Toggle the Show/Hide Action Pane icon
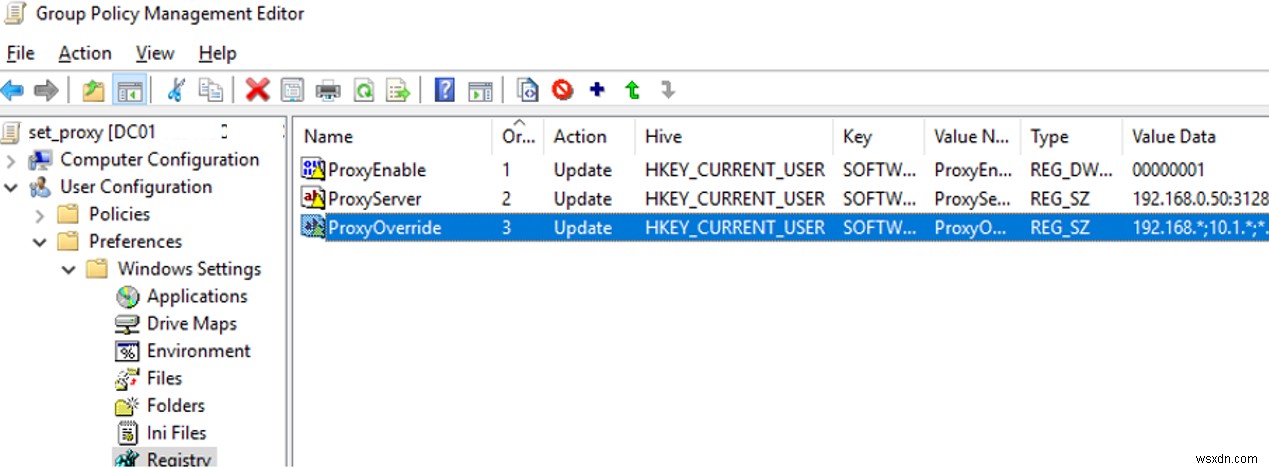 pos(482,91)
